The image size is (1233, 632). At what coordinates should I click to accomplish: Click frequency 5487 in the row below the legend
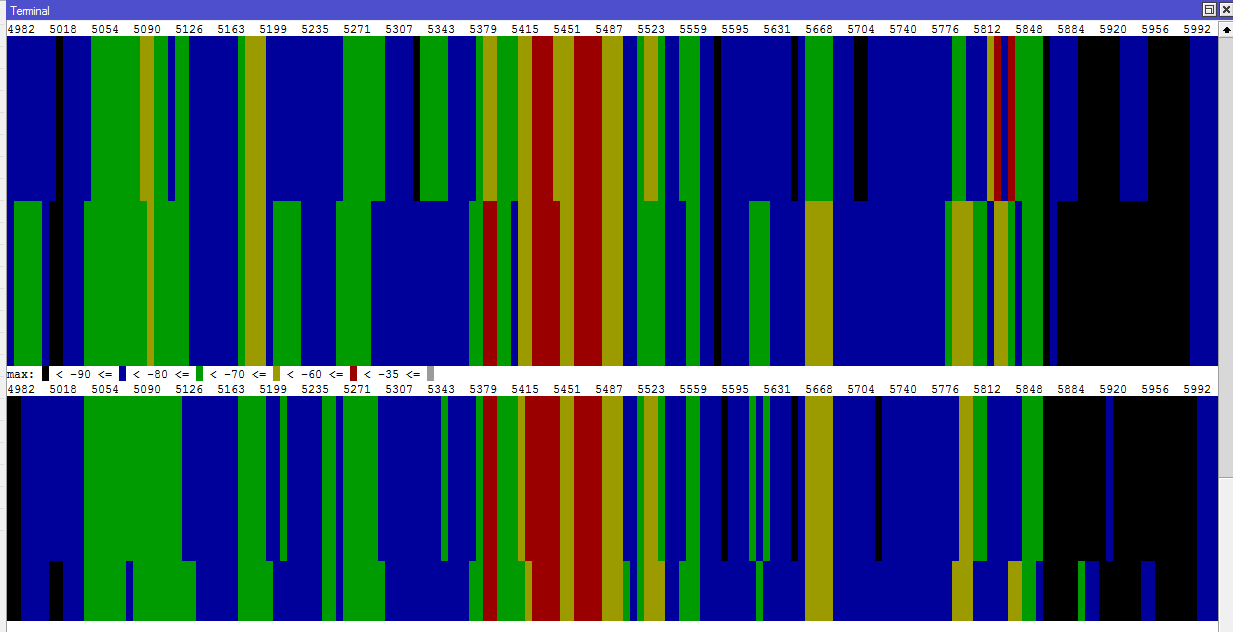point(609,389)
